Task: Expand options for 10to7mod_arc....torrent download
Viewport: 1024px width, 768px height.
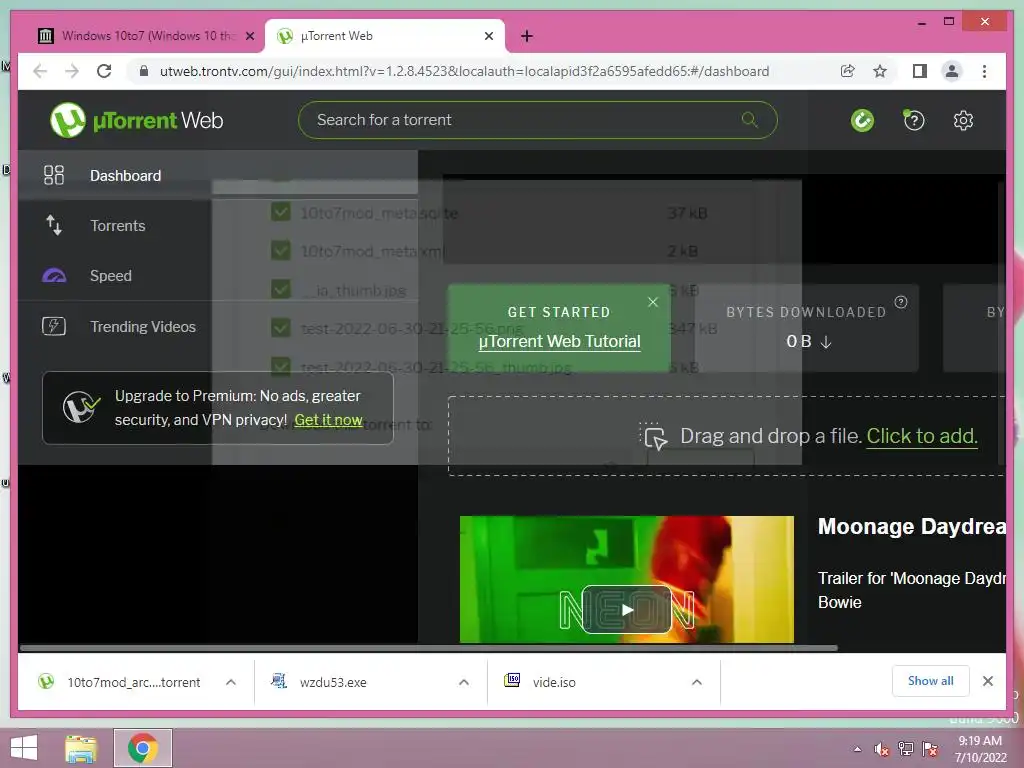Action: pos(231,682)
